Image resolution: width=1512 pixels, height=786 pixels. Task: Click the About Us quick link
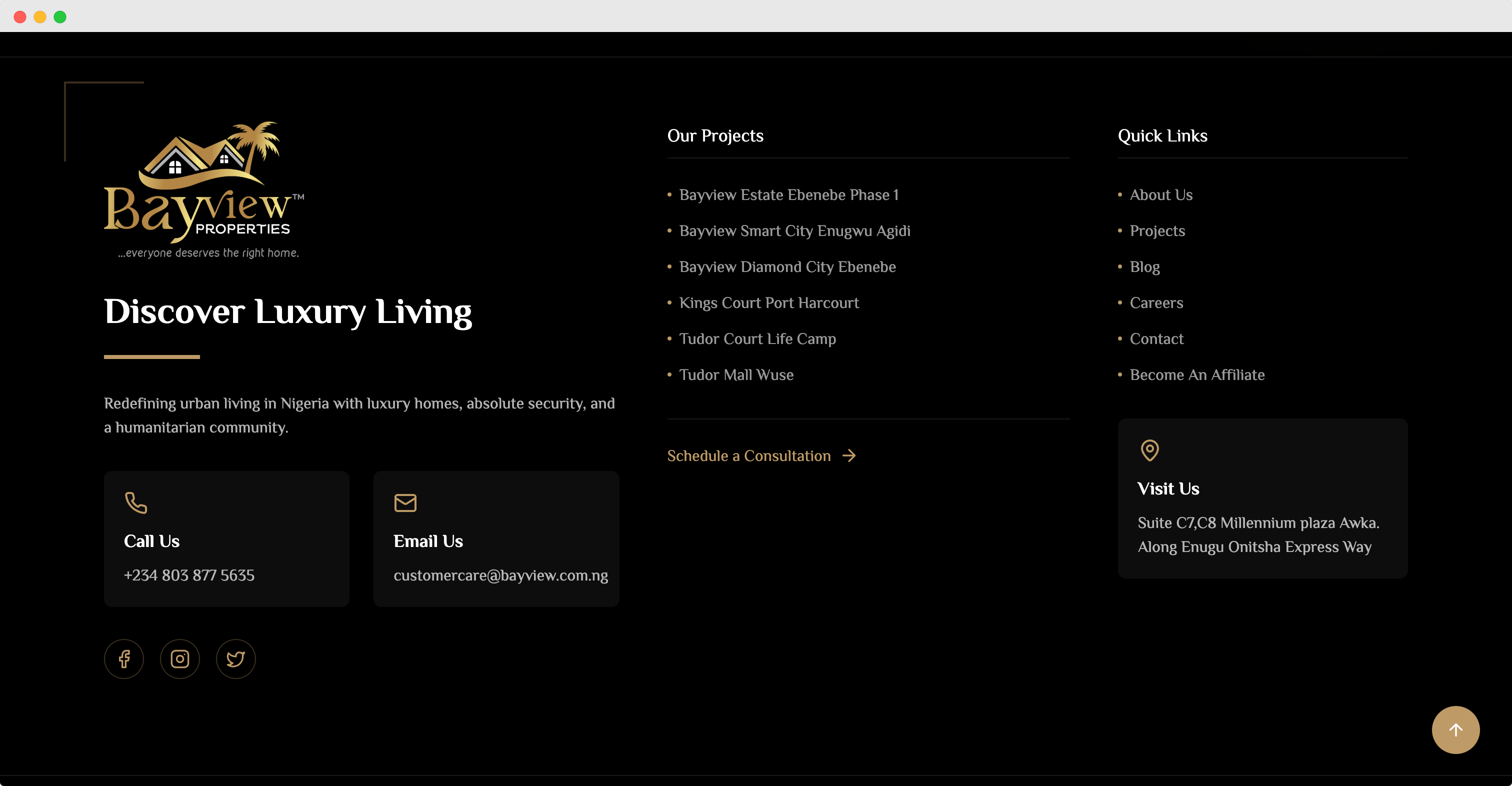pyautogui.click(x=1161, y=195)
